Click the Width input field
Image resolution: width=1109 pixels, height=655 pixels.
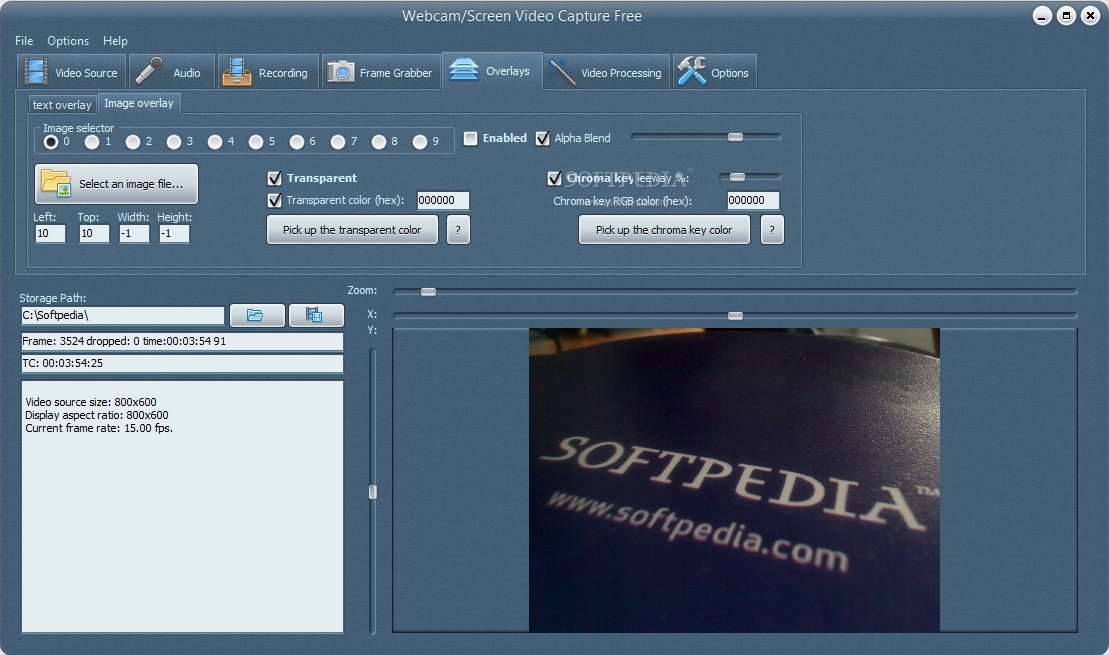[134, 233]
